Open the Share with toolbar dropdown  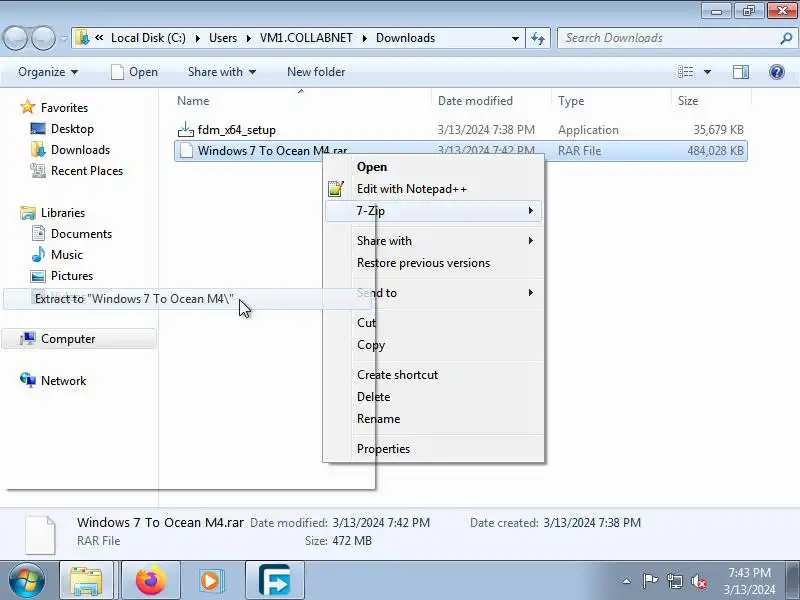pos(221,72)
